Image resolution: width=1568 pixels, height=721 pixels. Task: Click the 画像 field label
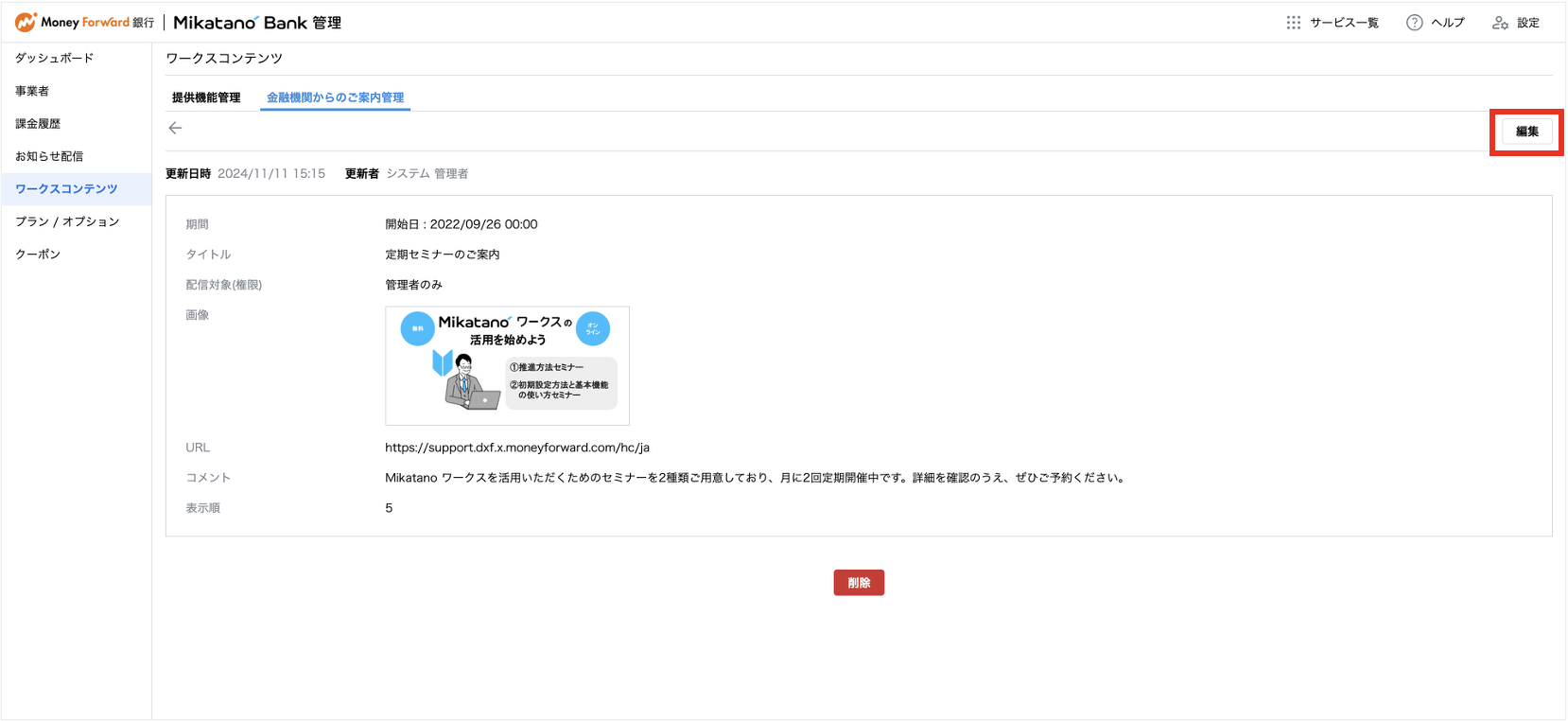197,315
